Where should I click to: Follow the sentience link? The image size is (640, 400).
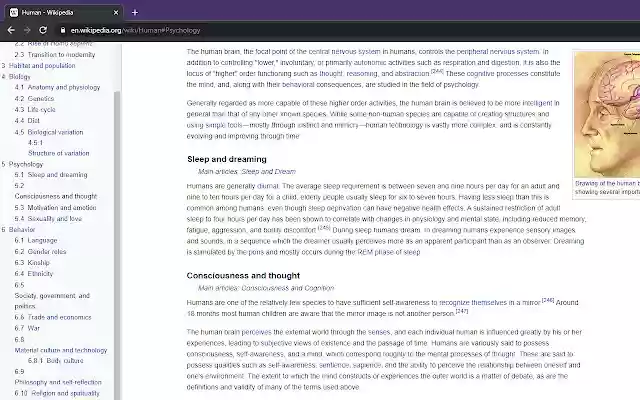(334, 365)
